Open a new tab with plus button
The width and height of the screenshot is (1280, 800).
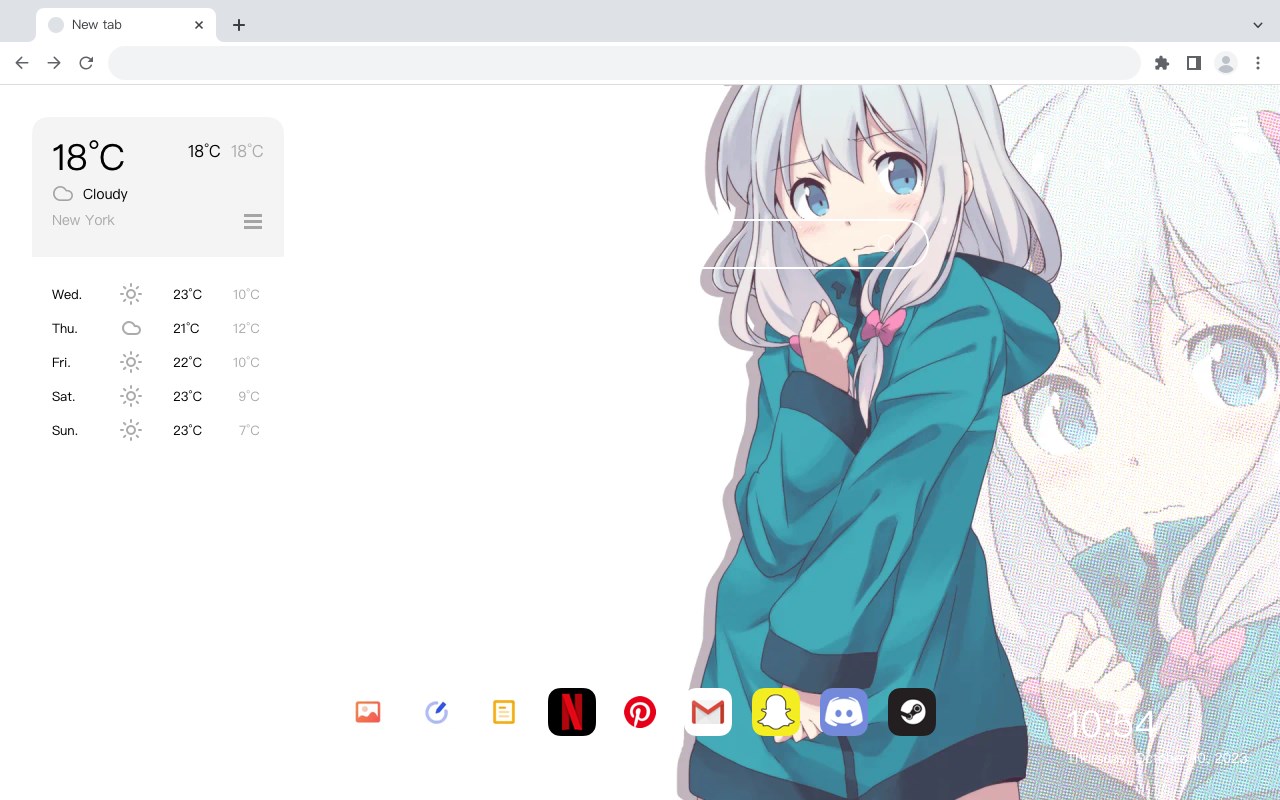(x=239, y=25)
